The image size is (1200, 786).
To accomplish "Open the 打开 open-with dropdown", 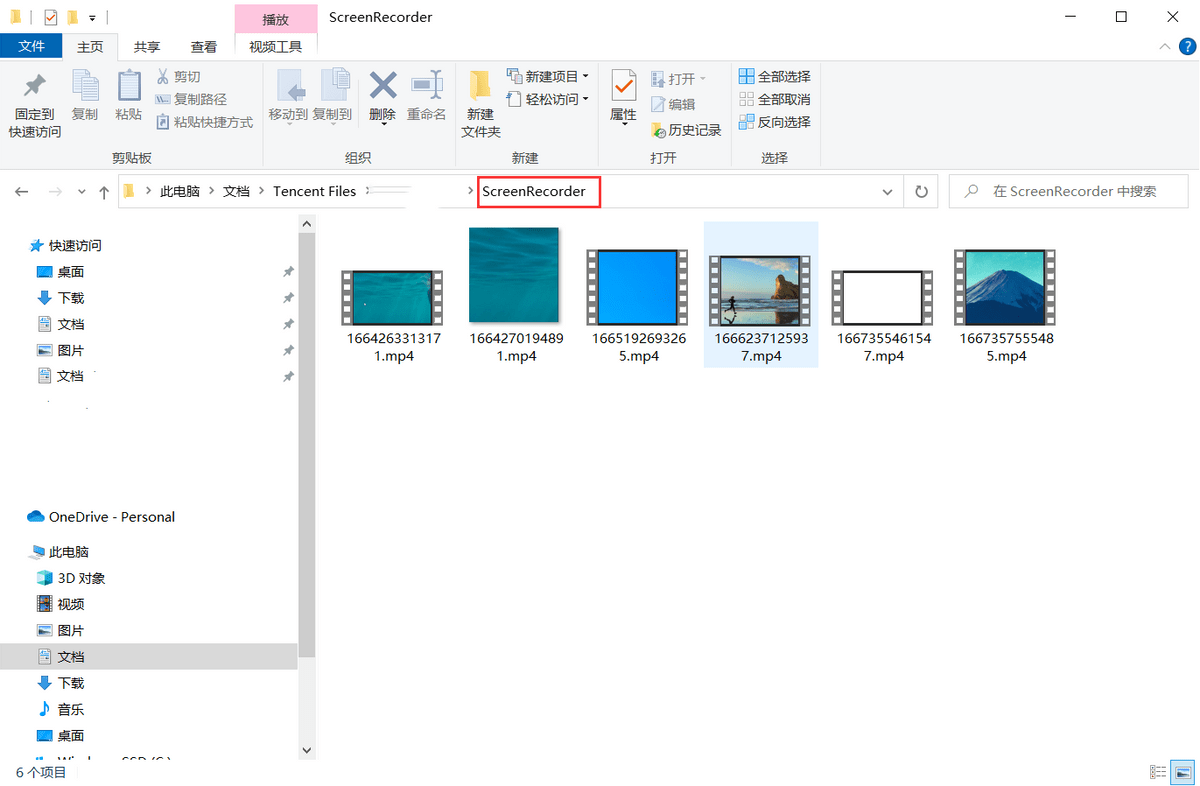I will coord(678,78).
